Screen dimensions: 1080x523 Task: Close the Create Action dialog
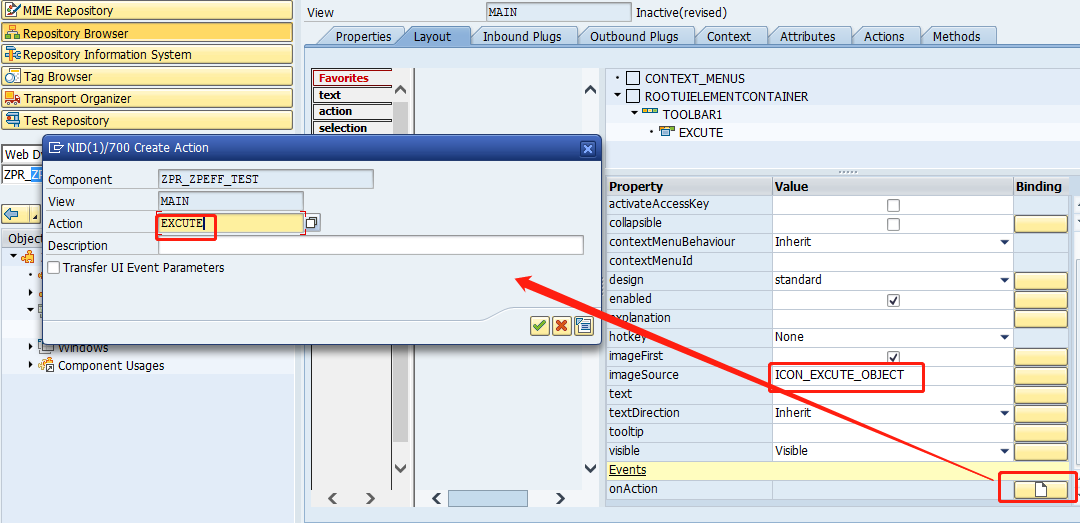click(588, 148)
